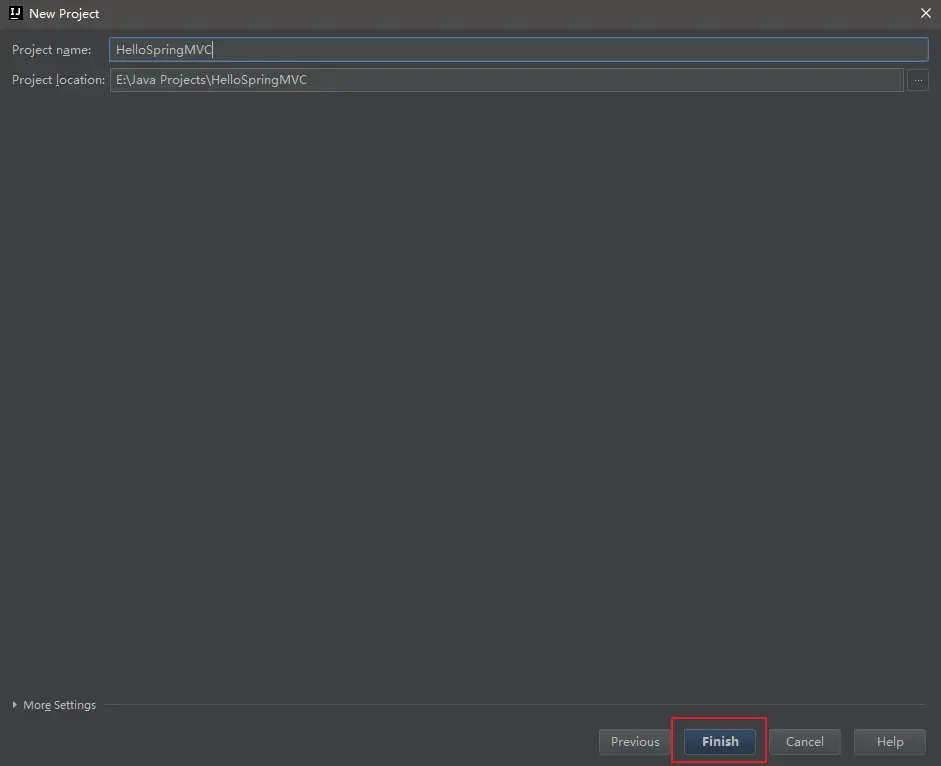Go back with the Previous button
Image resolution: width=941 pixels, height=766 pixels.
click(x=635, y=741)
